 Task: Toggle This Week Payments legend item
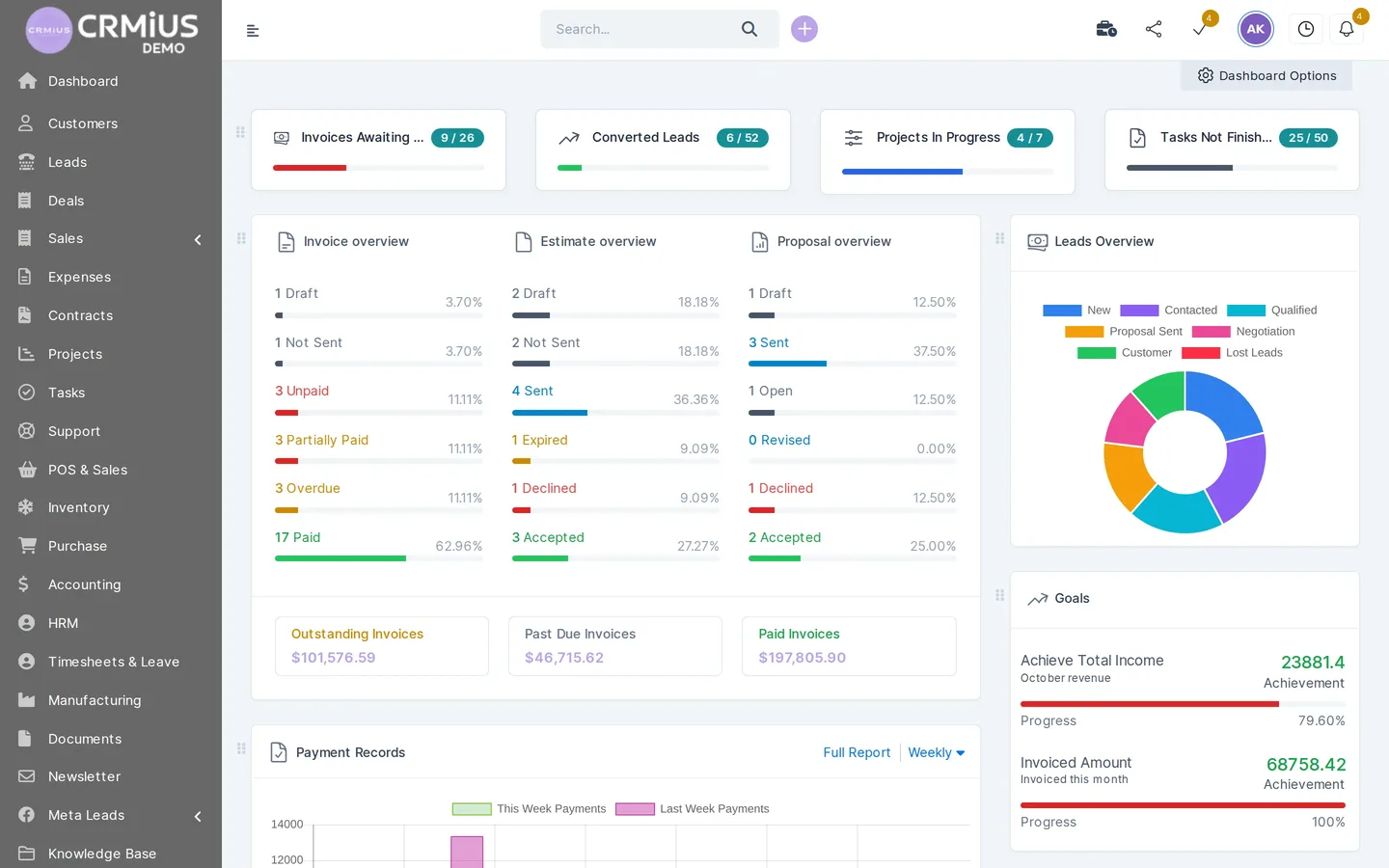[x=529, y=809]
